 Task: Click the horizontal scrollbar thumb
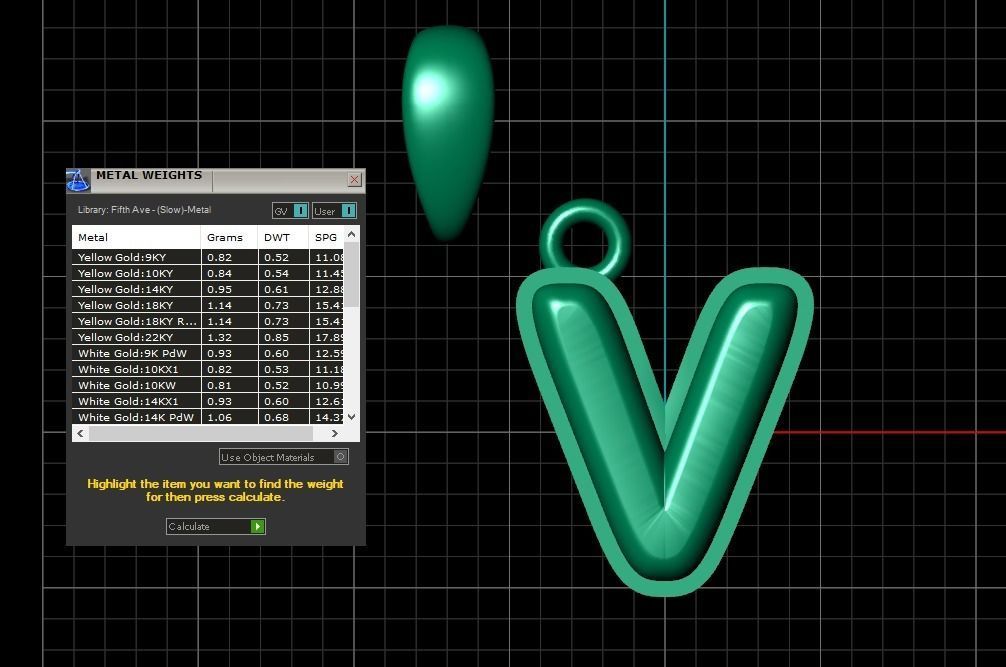click(x=201, y=434)
